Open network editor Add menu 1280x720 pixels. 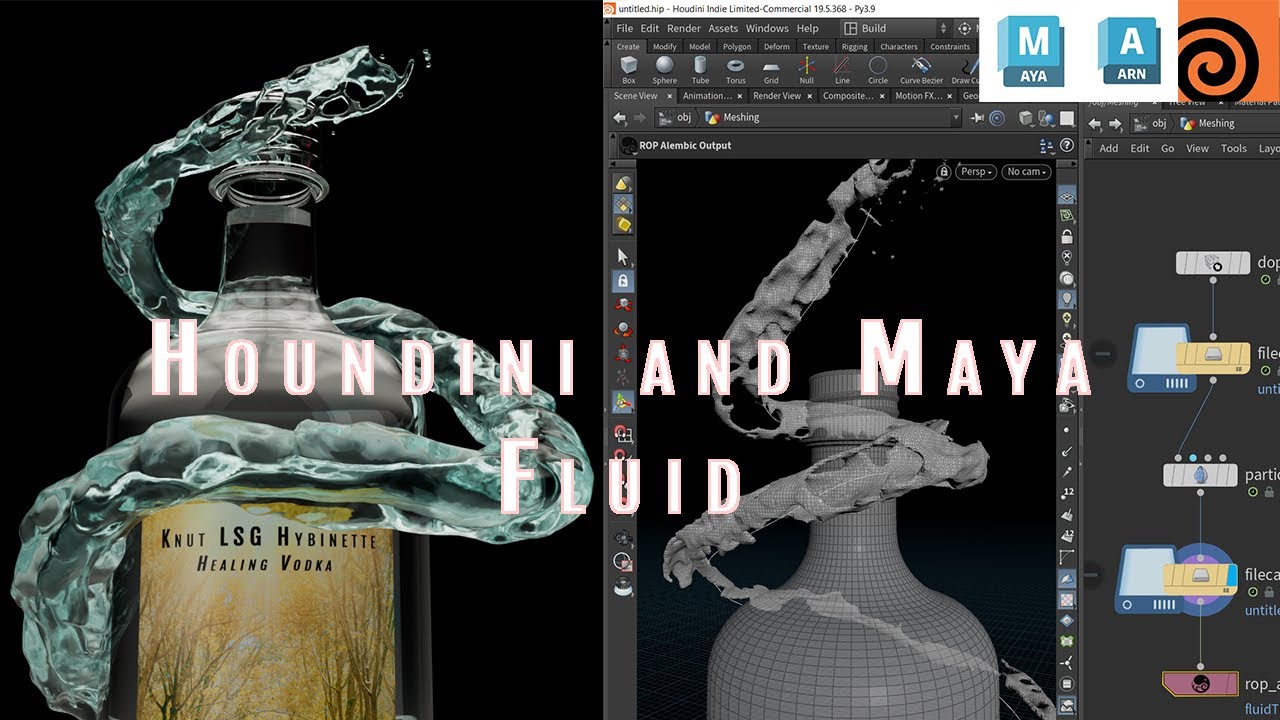click(x=1109, y=148)
